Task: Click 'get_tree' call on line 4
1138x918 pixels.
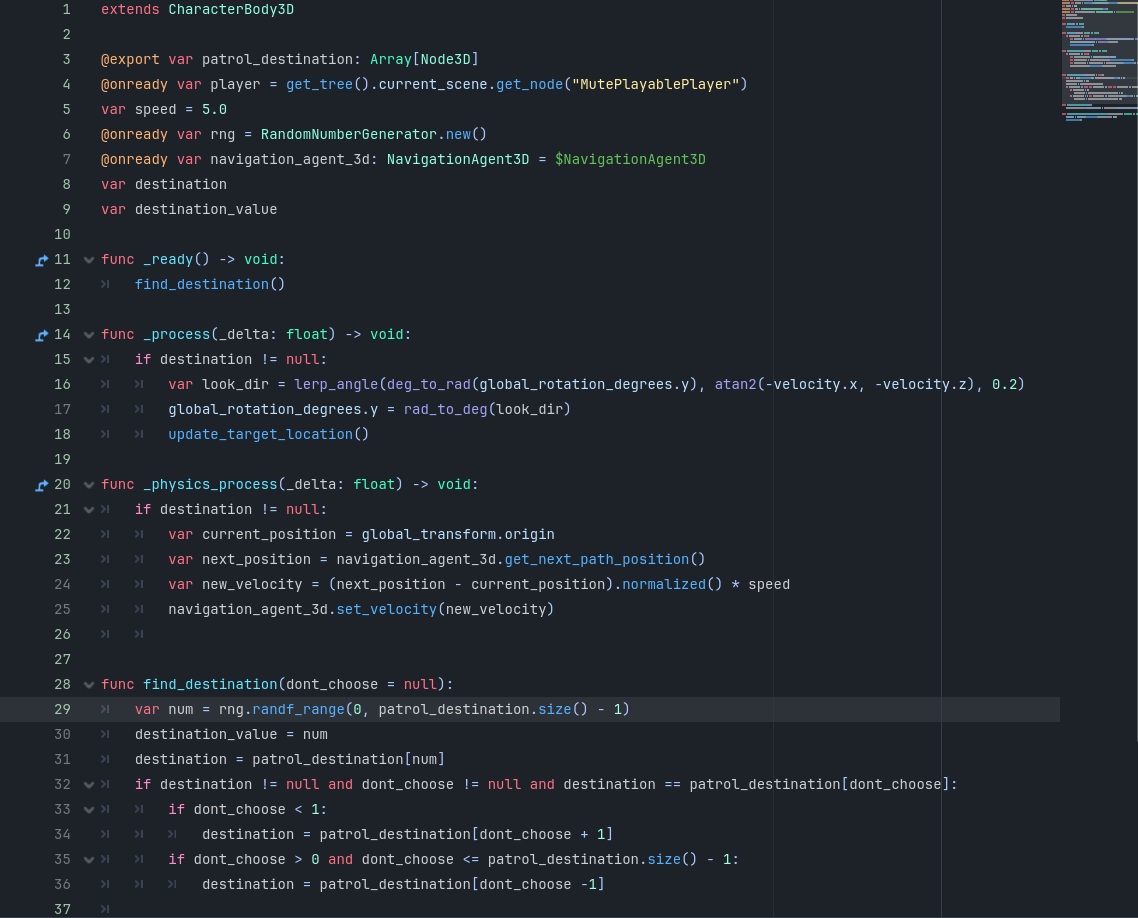Action: (x=319, y=84)
